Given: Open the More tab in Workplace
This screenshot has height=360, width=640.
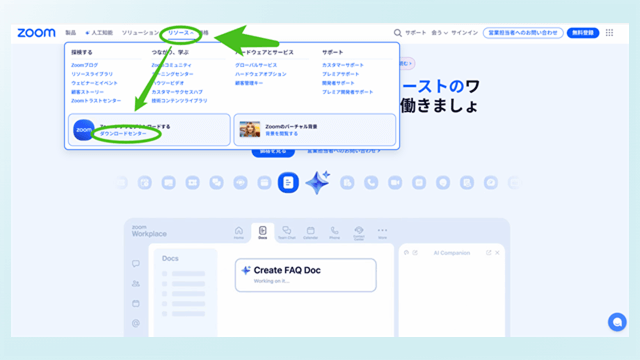Looking at the screenshot, I should click(x=382, y=233).
